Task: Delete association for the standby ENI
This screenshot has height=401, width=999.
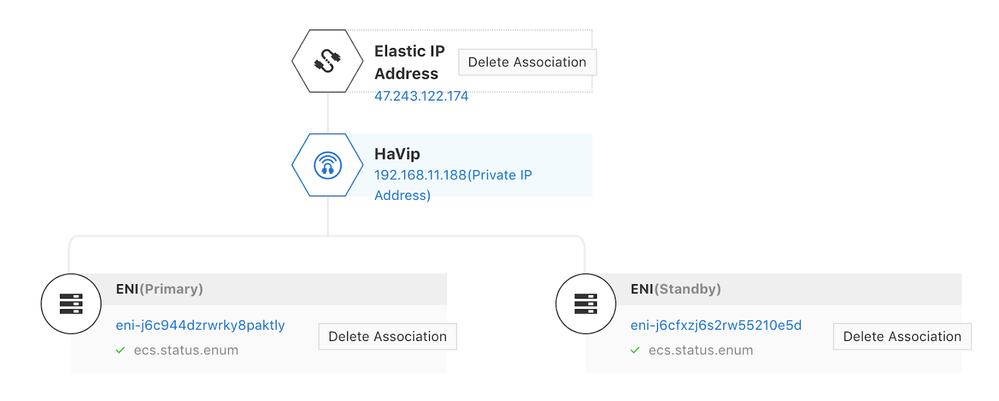Action: [902, 336]
